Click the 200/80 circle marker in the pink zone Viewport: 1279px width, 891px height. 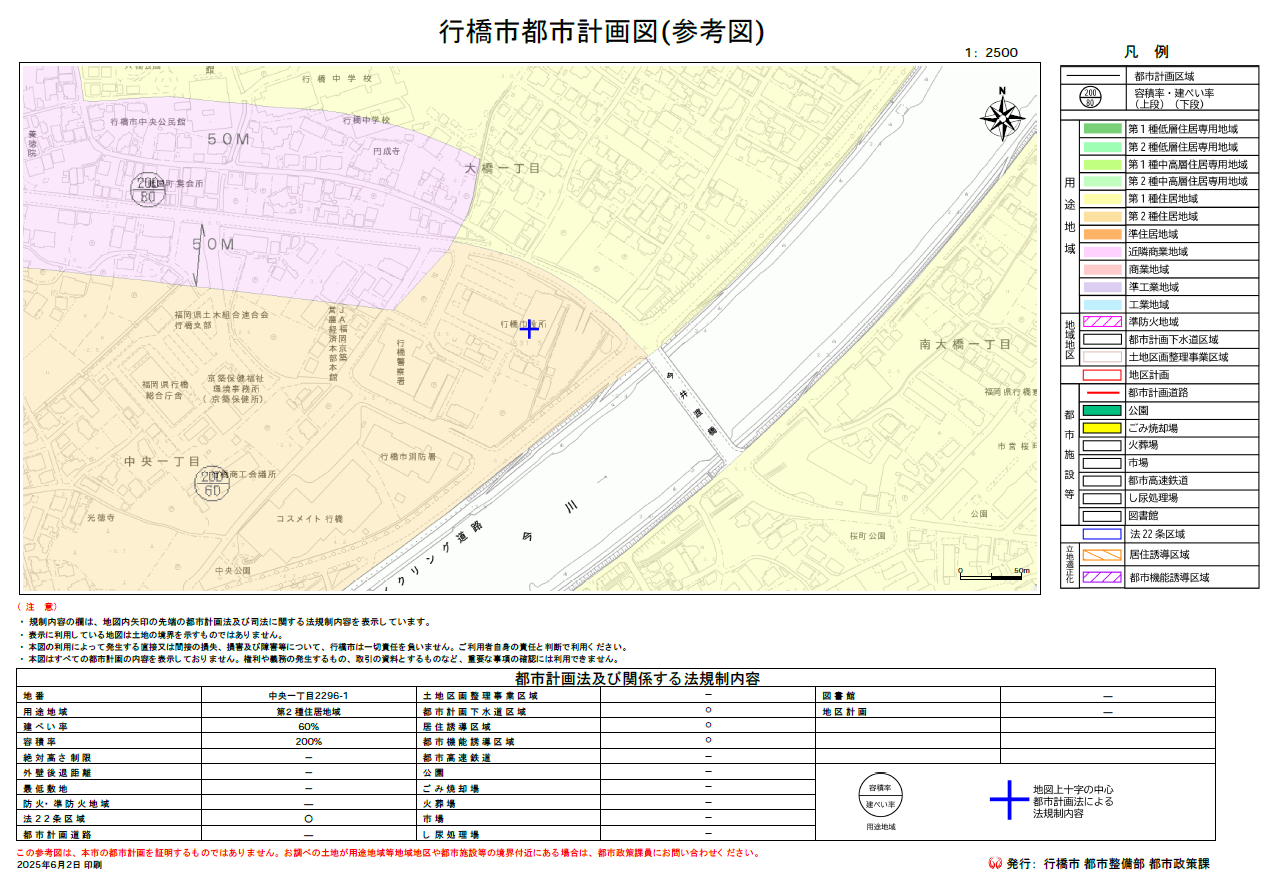147,190
